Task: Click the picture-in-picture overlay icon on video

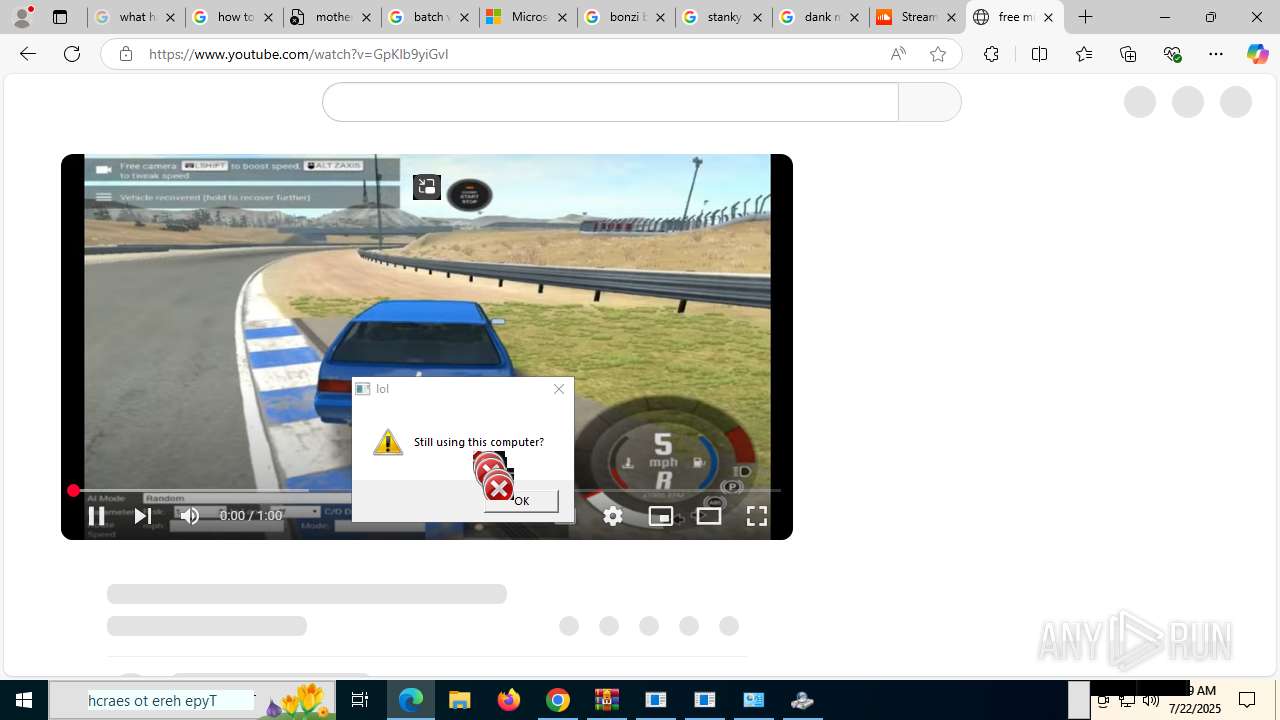Action: click(427, 186)
